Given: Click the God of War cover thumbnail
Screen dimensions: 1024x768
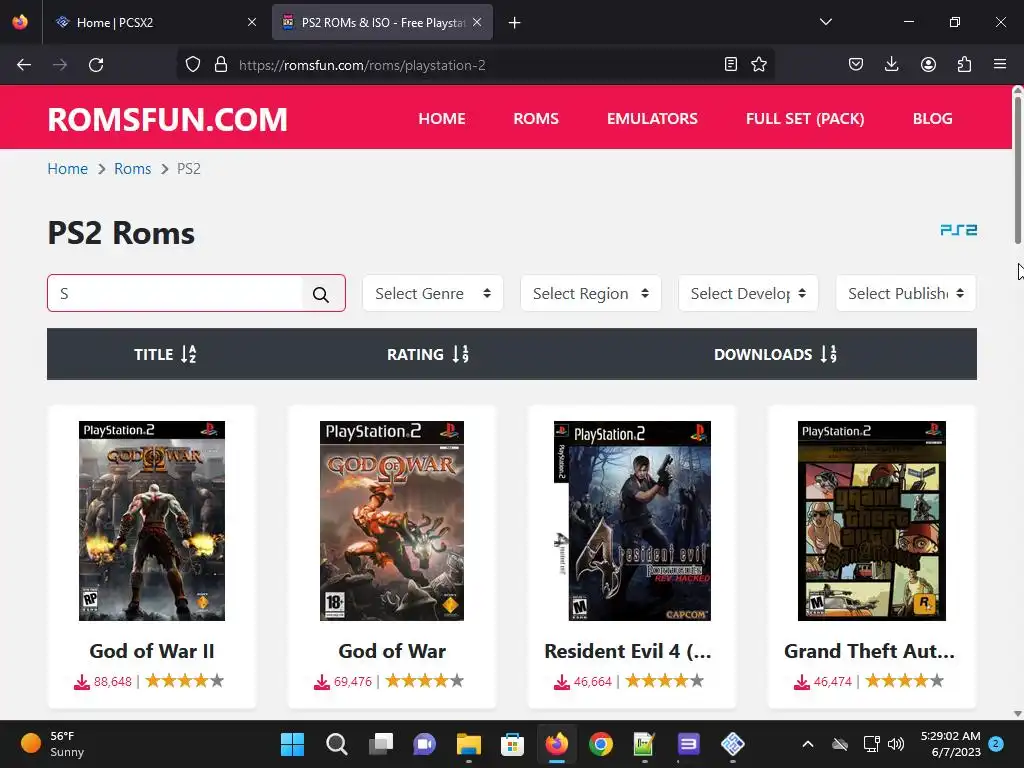Looking at the screenshot, I should [392, 520].
